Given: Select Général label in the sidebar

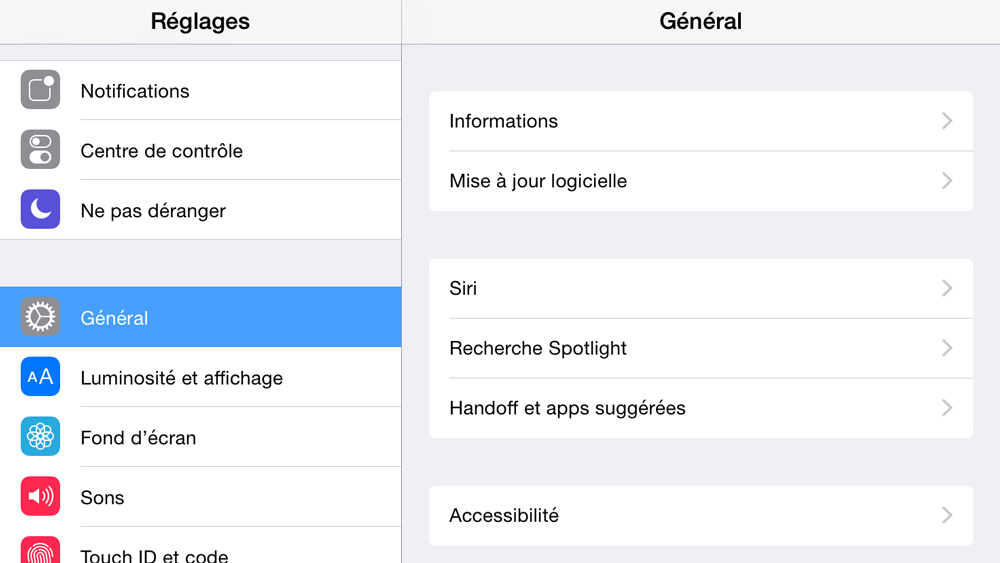Looking at the screenshot, I should (114, 318).
